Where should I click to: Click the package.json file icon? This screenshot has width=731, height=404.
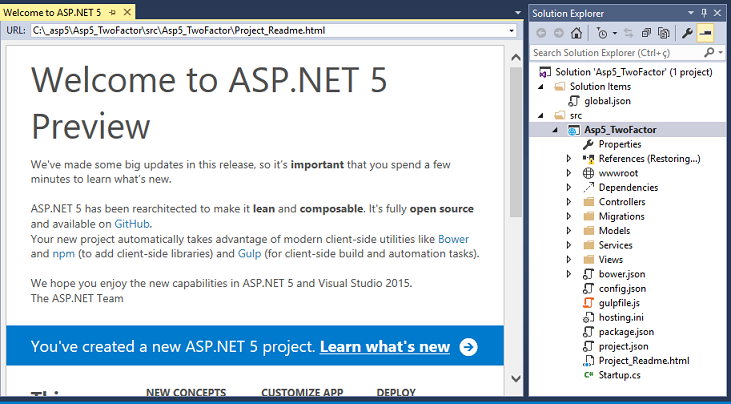pos(588,332)
